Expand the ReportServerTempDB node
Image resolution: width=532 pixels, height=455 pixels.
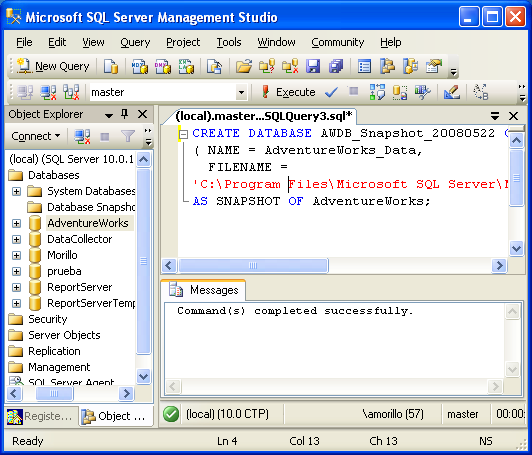point(16,303)
